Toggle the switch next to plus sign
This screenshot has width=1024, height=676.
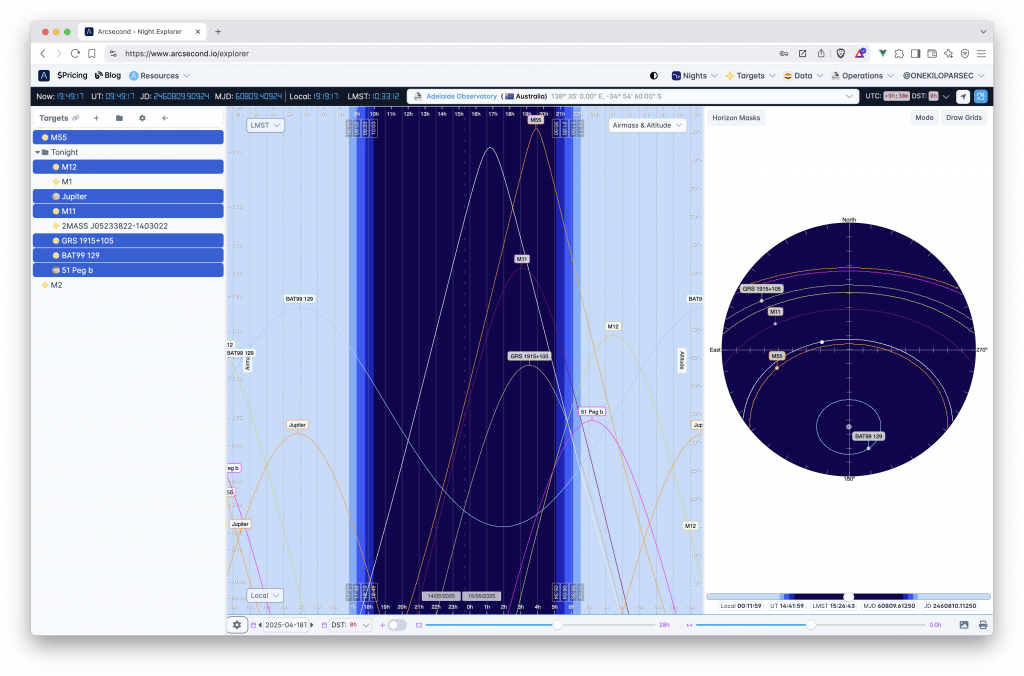397,625
